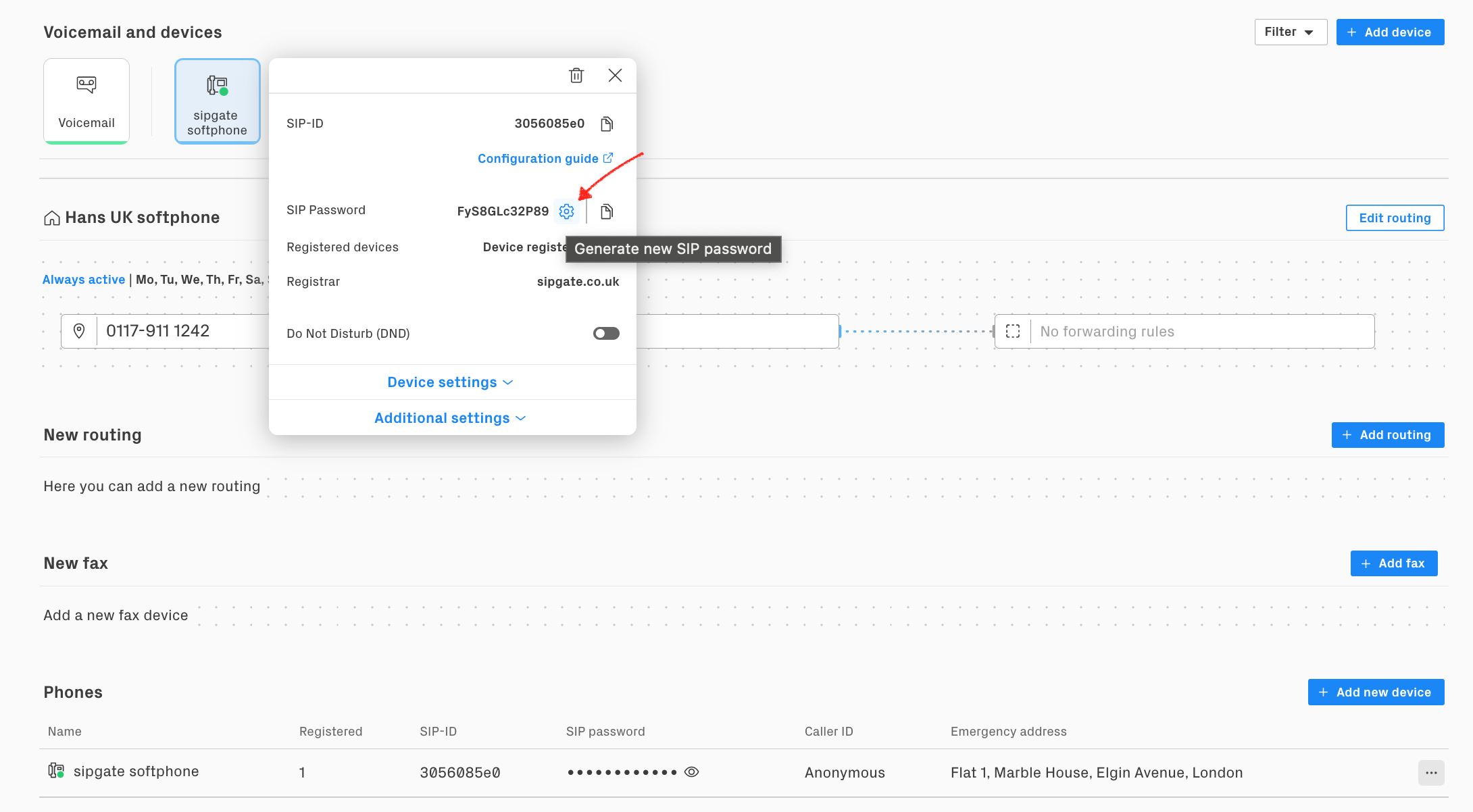
Task: Close the device details popup
Action: [615, 75]
